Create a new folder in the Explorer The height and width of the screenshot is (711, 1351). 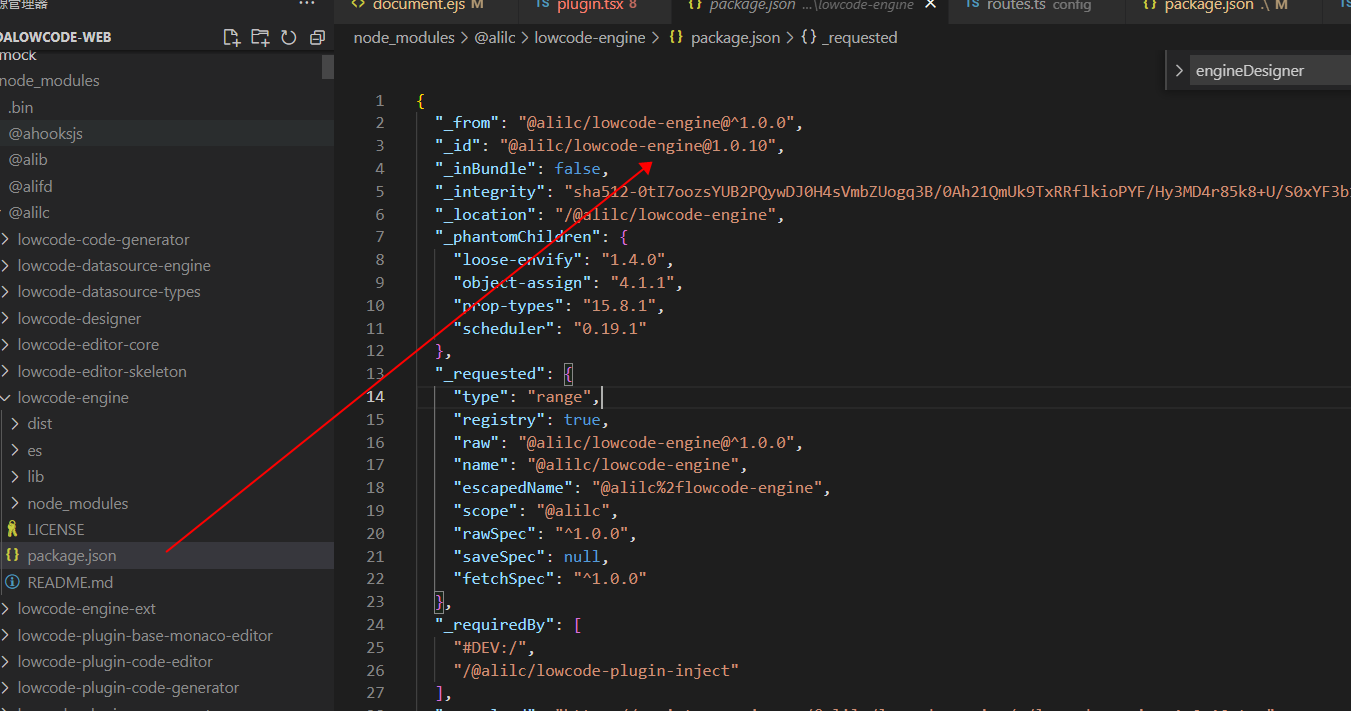261,36
